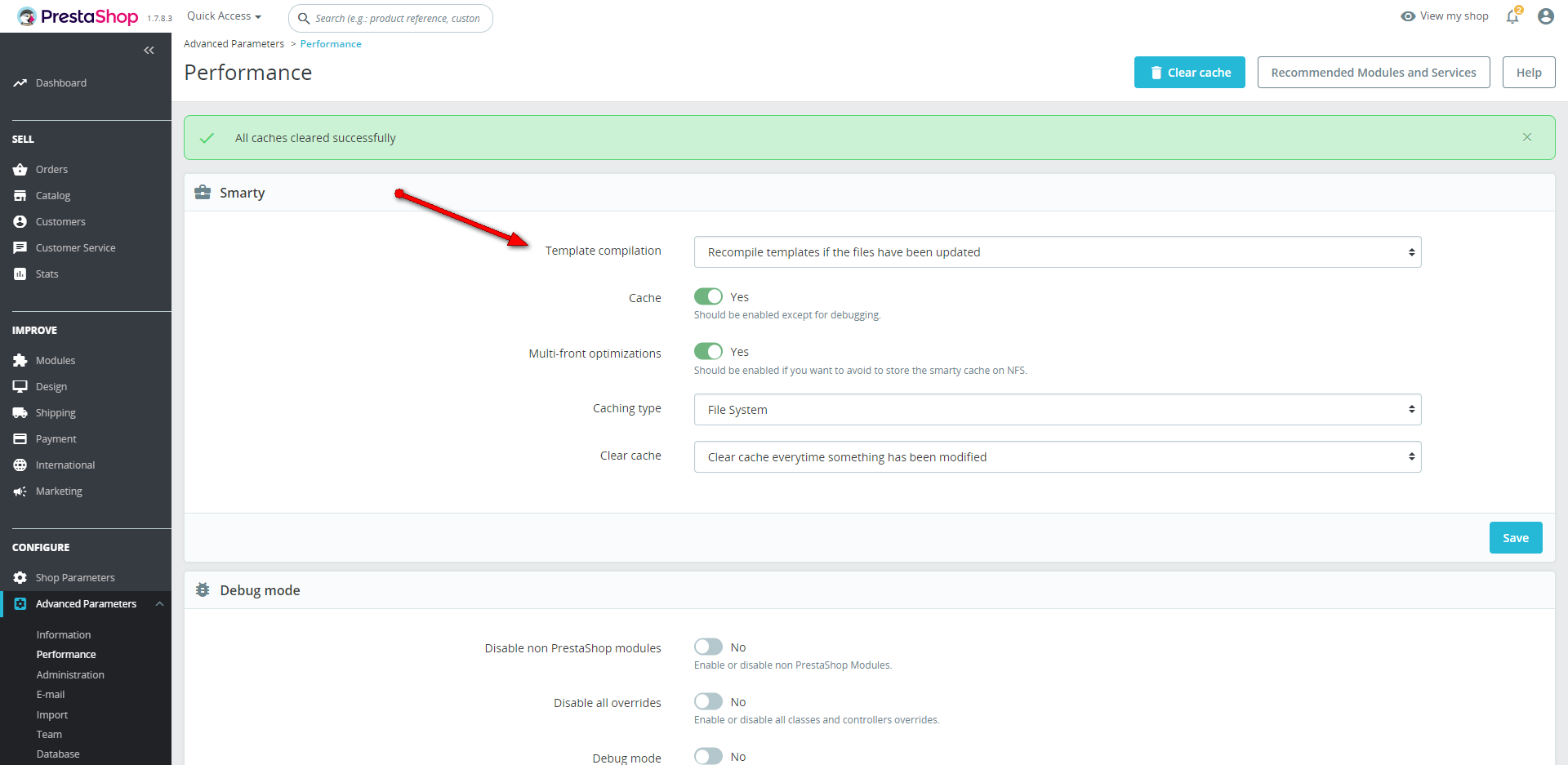Click the Payment card icon
Viewport: 1568px width, 765px height.
tap(20, 439)
